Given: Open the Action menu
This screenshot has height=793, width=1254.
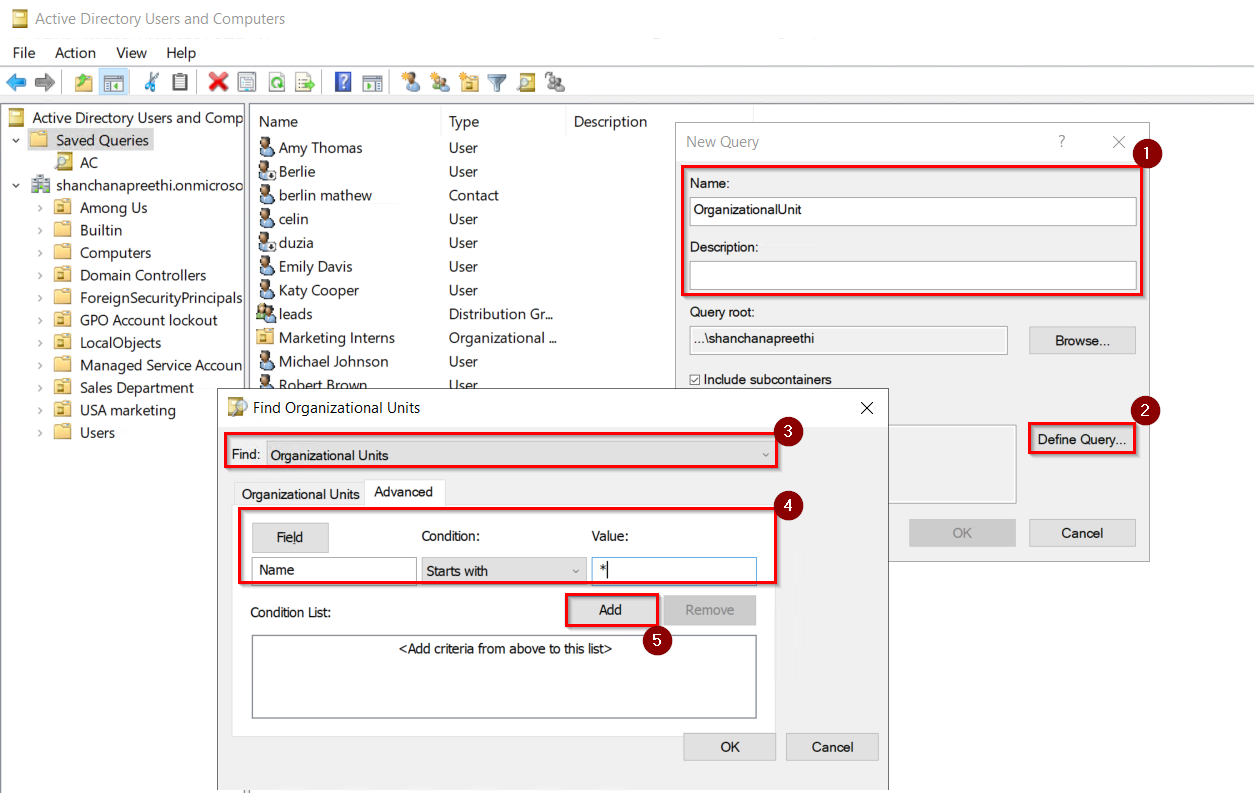Looking at the screenshot, I should tap(75, 53).
